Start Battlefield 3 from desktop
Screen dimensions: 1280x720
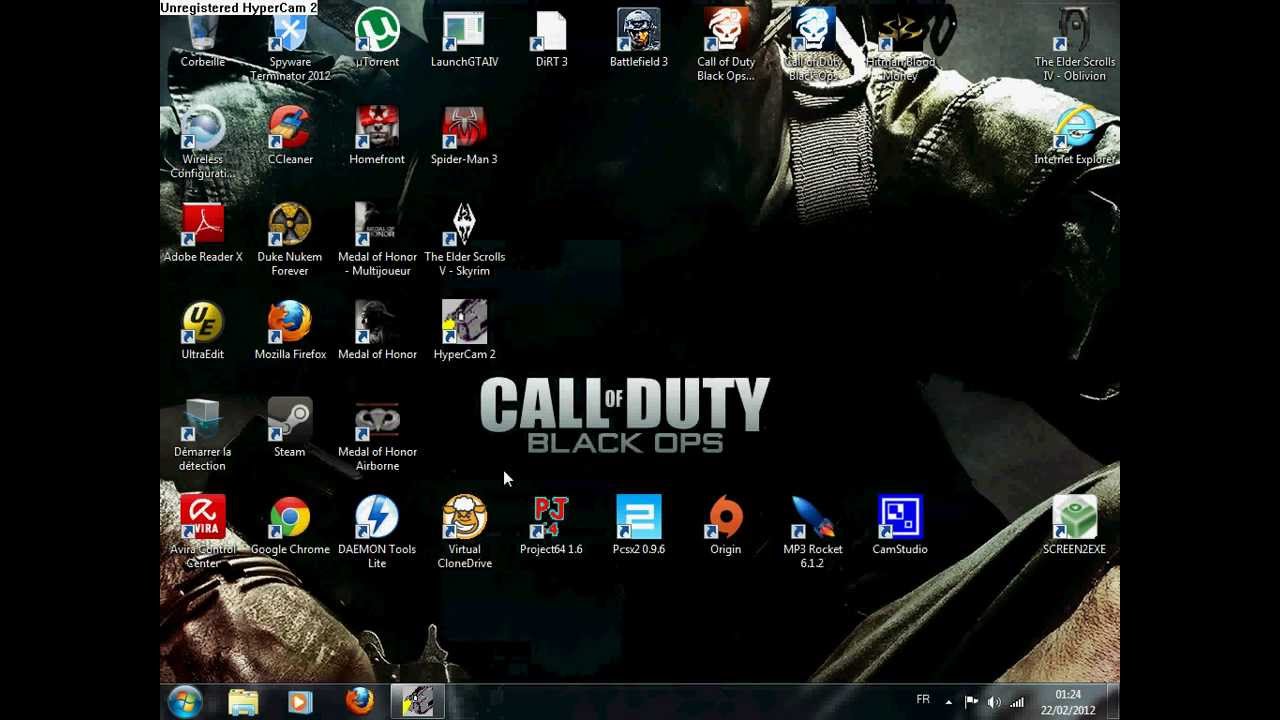tap(639, 40)
